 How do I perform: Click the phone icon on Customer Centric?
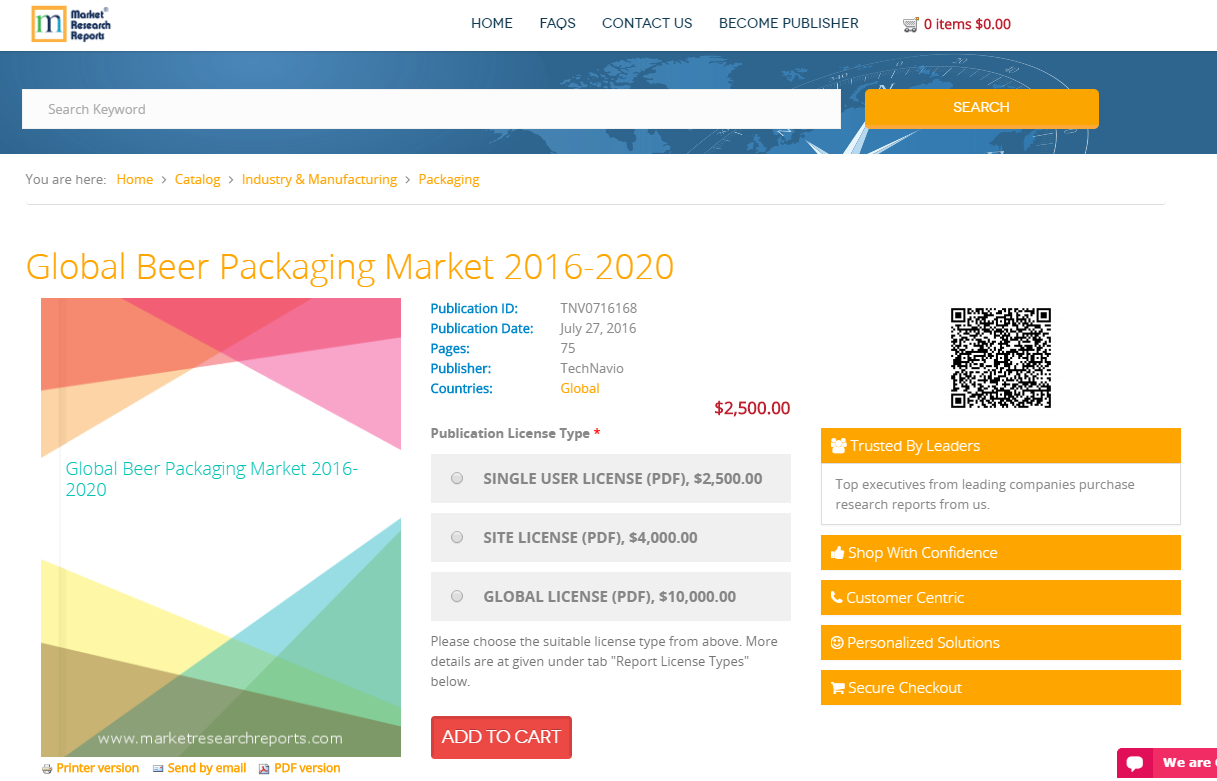(838, 597)
